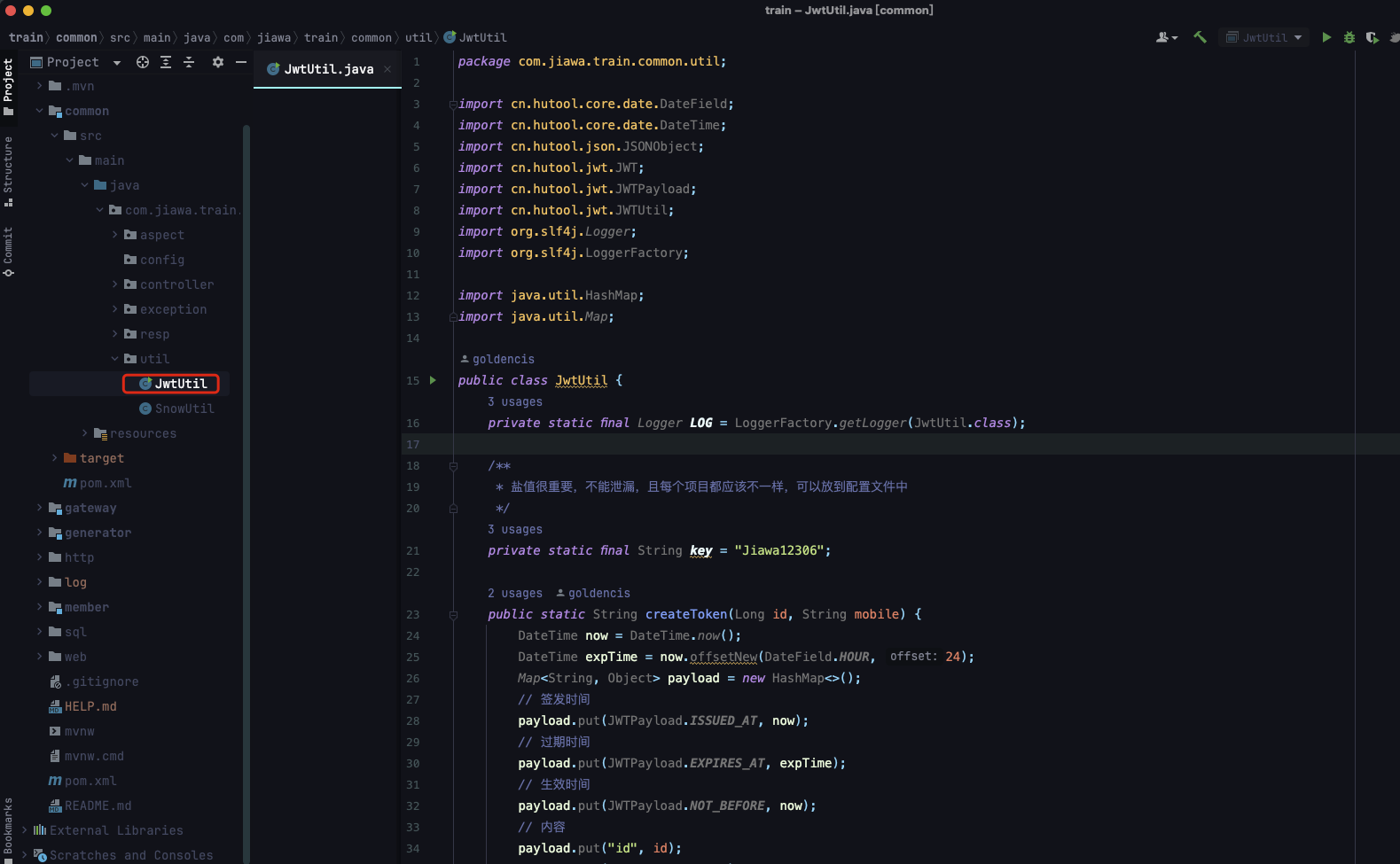Open Project panel settings gear
Image resolution: width=1400 pixels, height=864 pixels.
(x=218, y=62)
